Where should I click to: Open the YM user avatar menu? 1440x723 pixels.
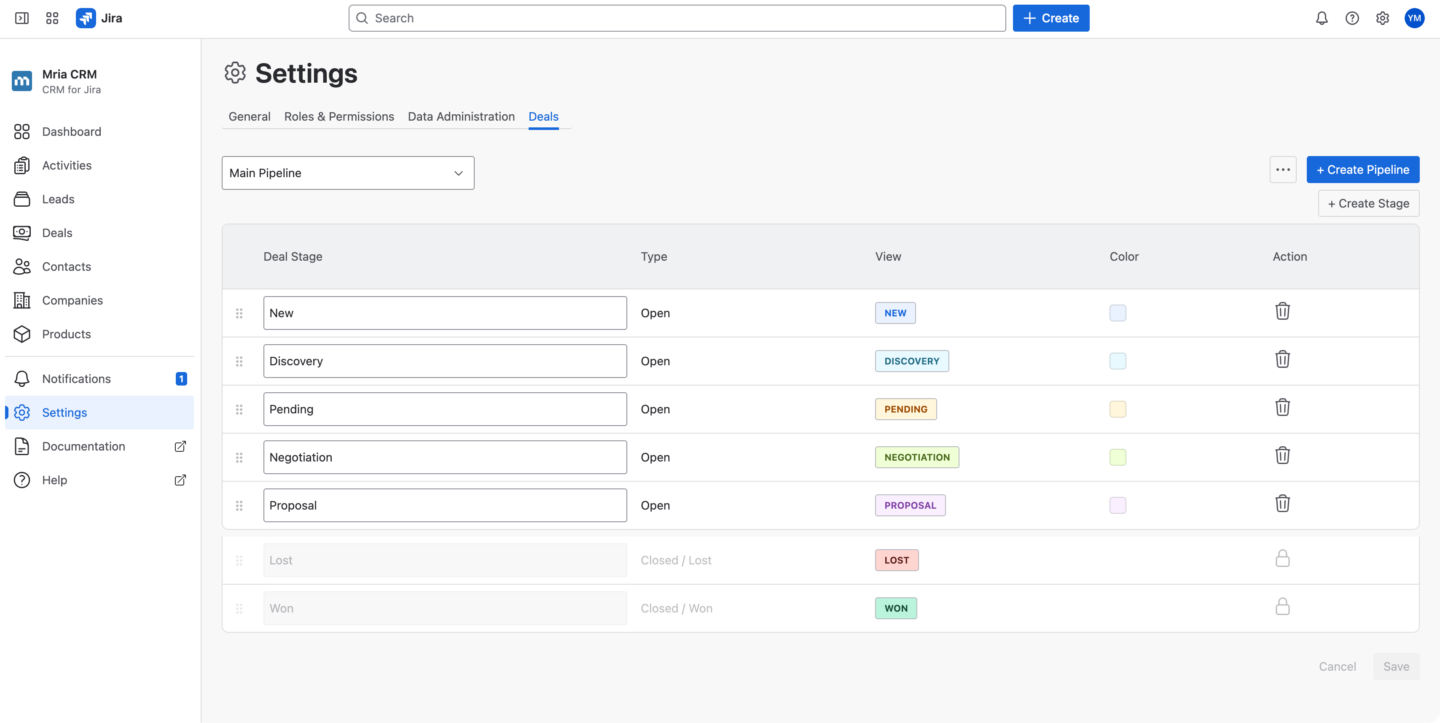(1414, 18)
